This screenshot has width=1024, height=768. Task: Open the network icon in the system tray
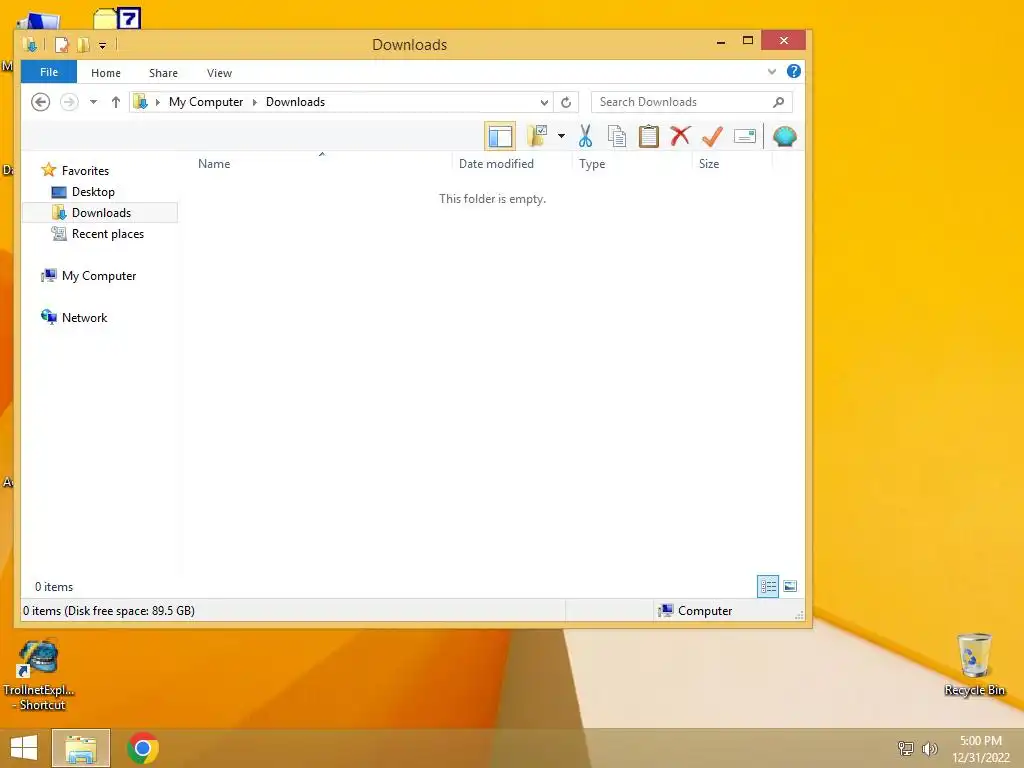point(905,748)
